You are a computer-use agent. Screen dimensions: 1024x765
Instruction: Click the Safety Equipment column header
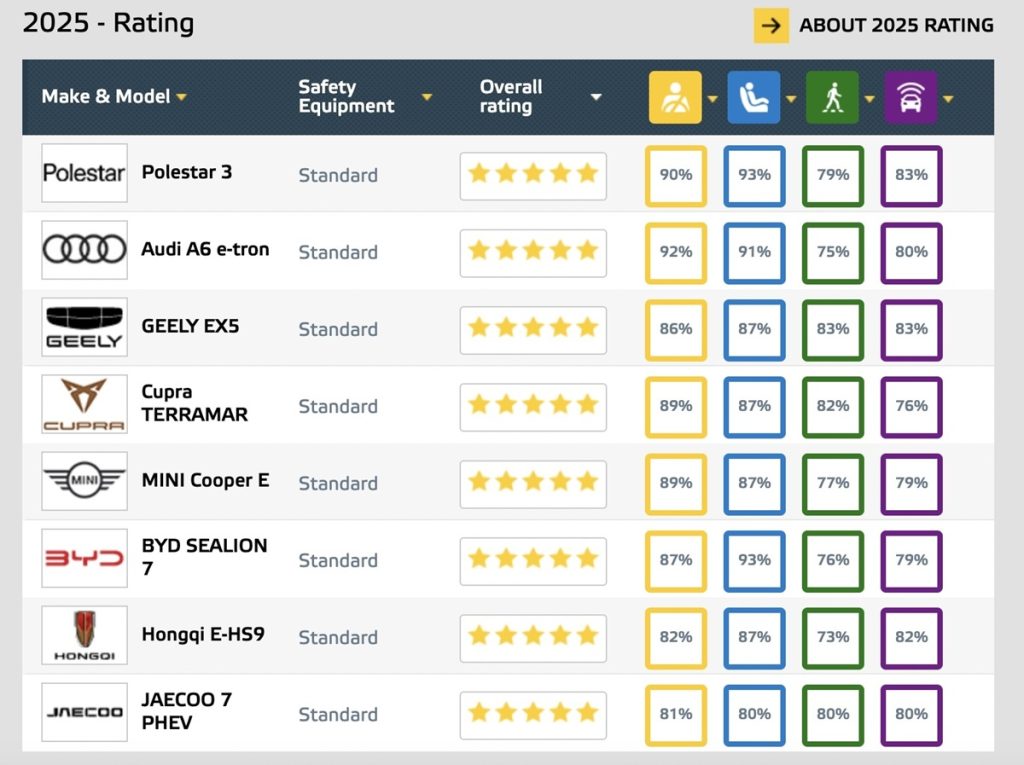[346, 97]
